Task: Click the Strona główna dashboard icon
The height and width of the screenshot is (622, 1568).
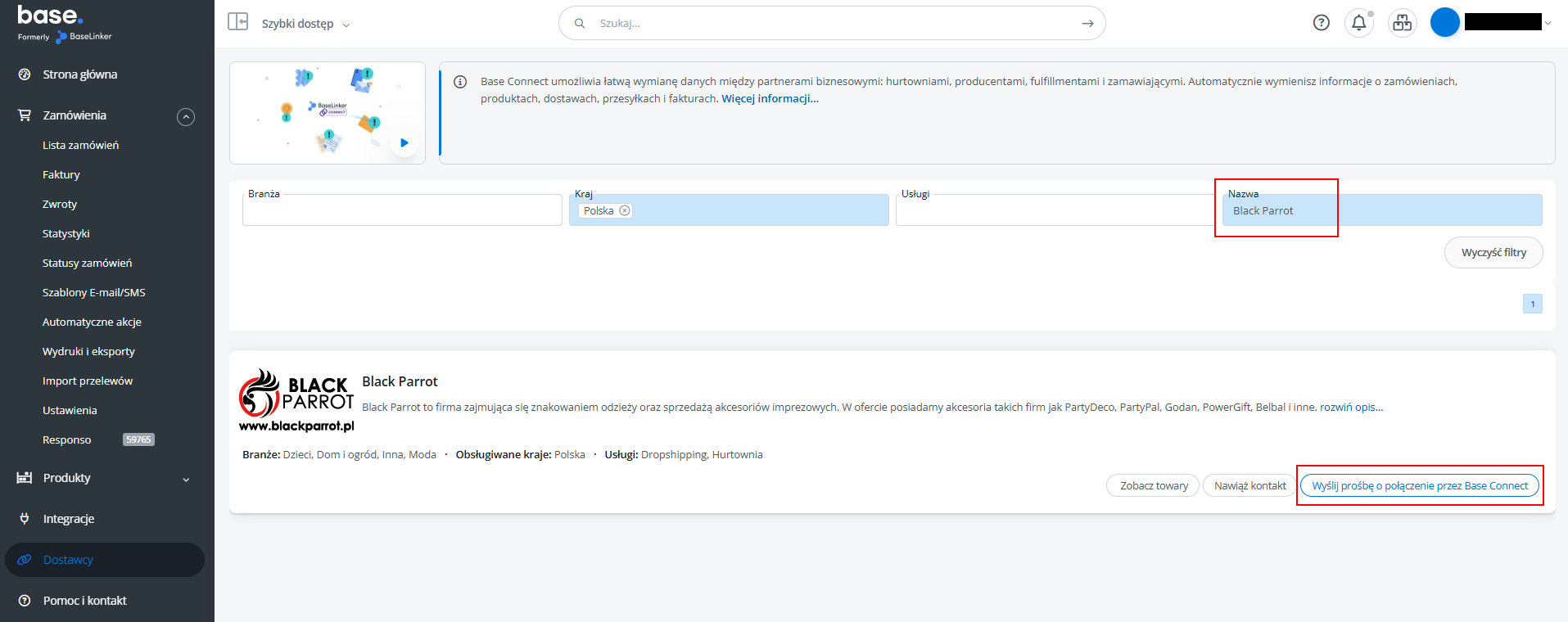Action: [x=25, y=74]
